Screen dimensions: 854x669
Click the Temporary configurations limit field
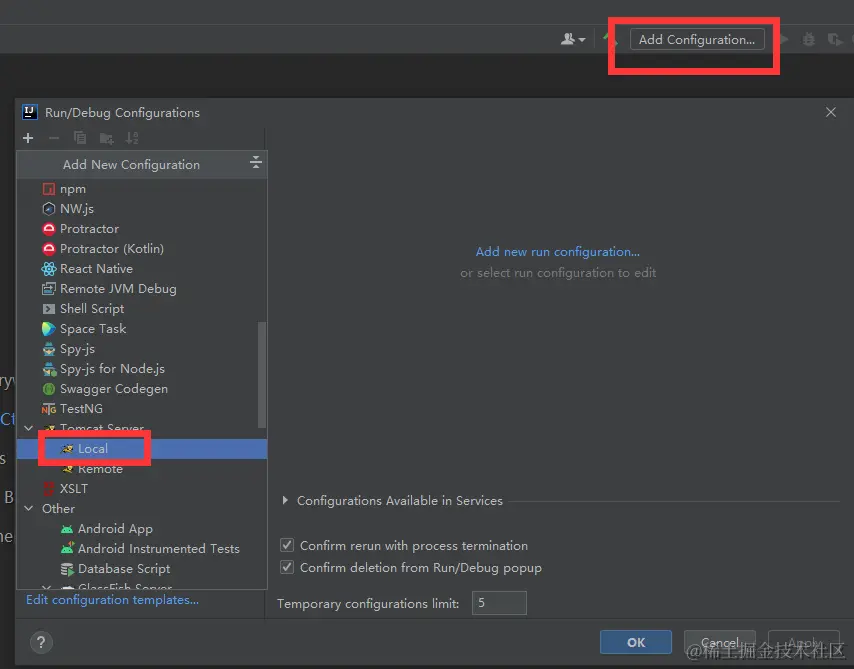[x=499, y=603]
